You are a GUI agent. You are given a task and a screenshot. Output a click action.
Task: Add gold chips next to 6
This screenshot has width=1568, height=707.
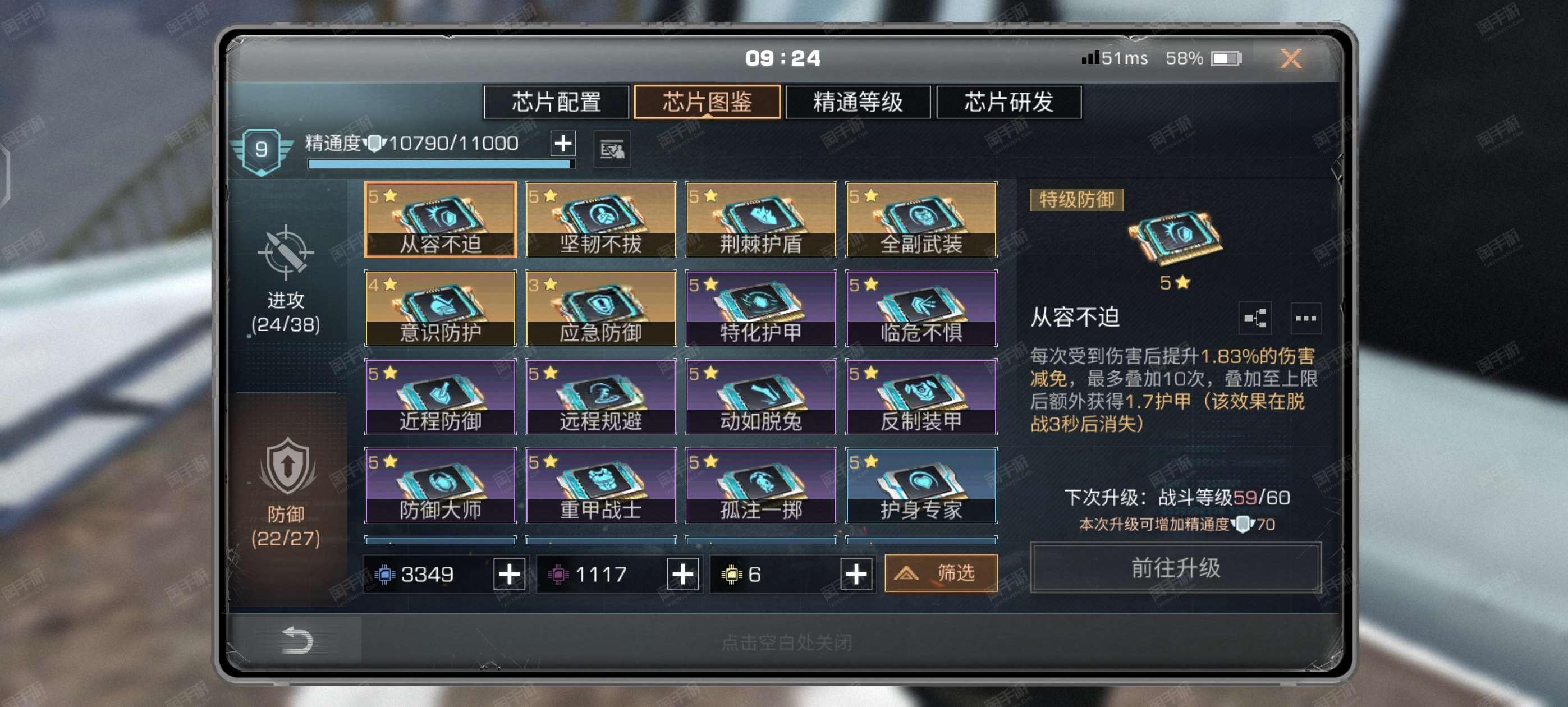click(x=856, y=573)
